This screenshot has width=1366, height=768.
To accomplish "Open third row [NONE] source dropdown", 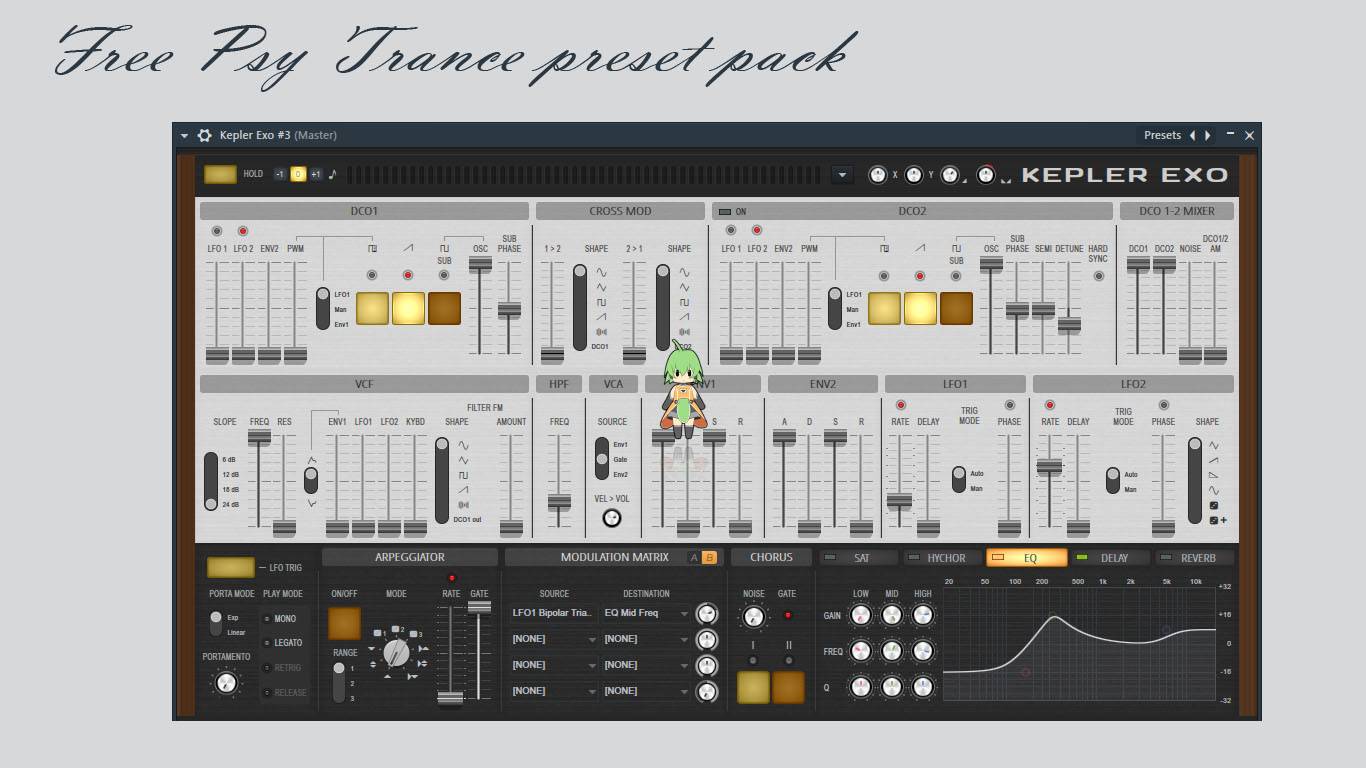I will (x=554, y=665).
